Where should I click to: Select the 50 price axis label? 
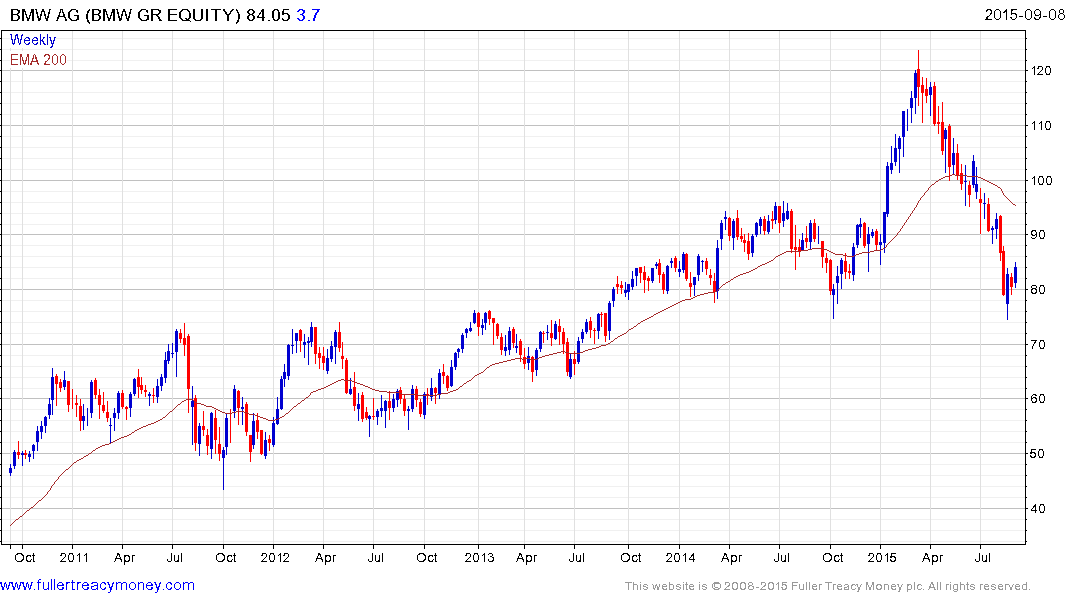coord(1038,453)
